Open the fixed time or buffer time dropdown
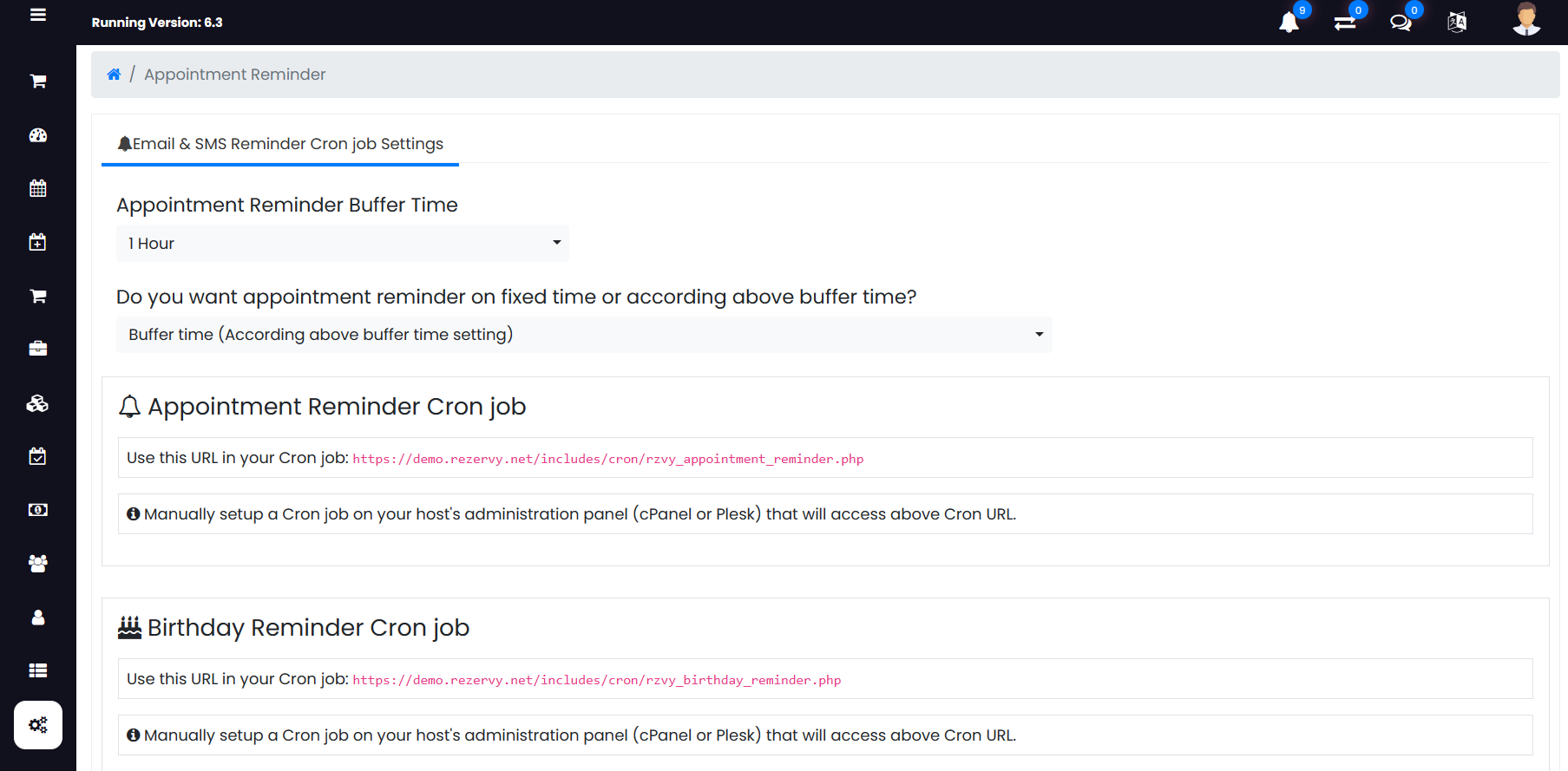 [x=584, y=335]
